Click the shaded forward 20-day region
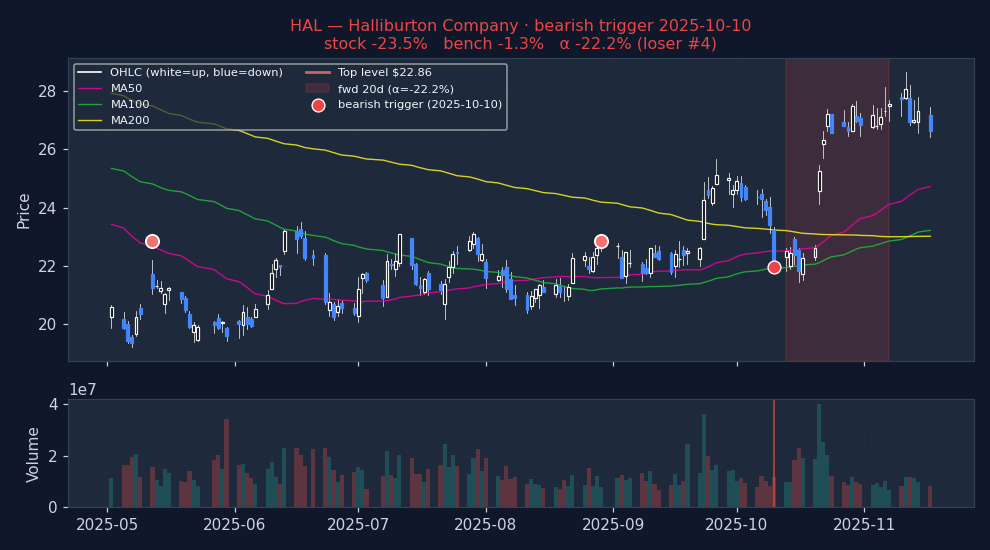This screenshot has height=550, width=990. pyautogui.click(x=837, y=210)
